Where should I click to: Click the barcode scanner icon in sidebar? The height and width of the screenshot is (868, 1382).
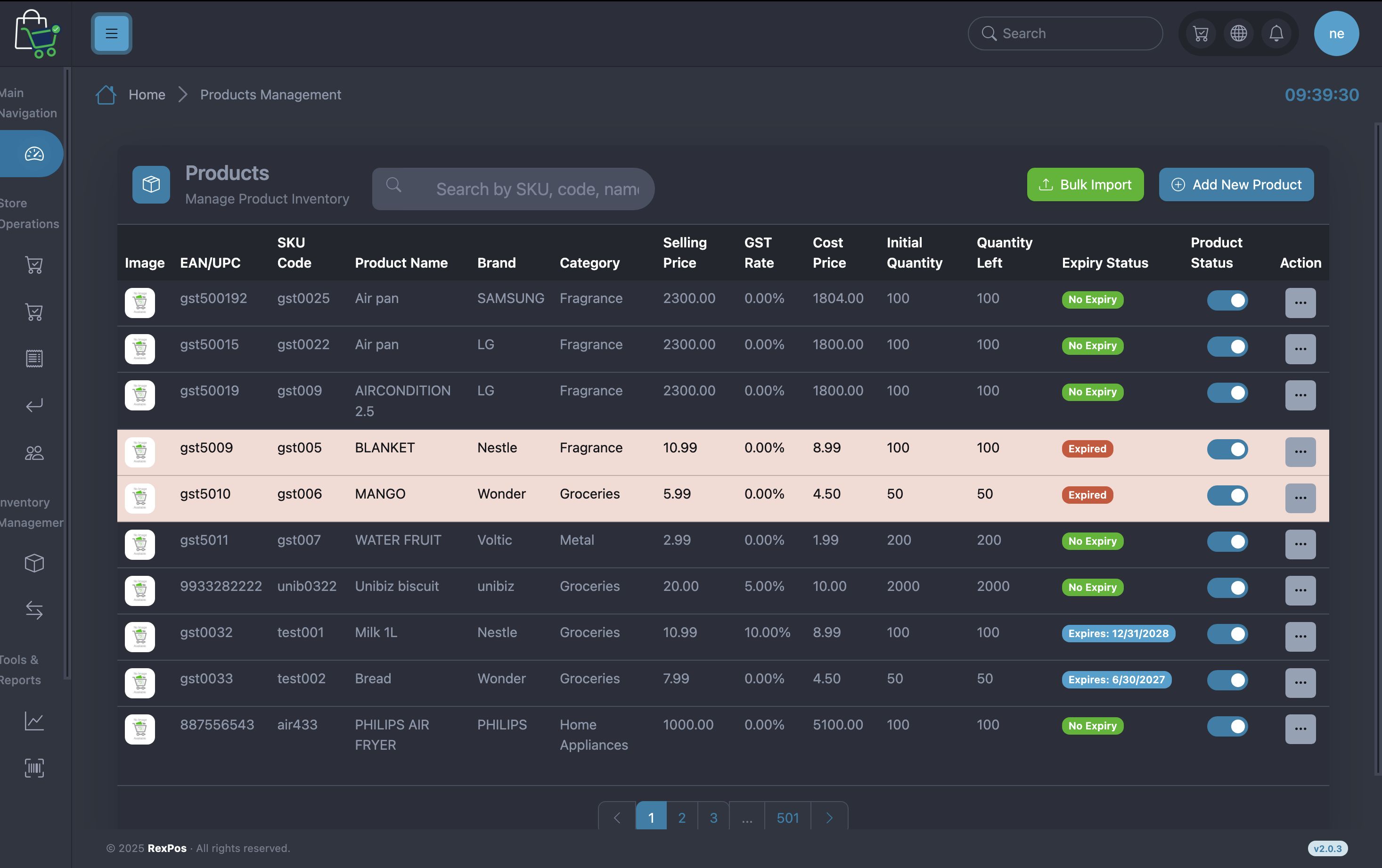click(34, 768)
